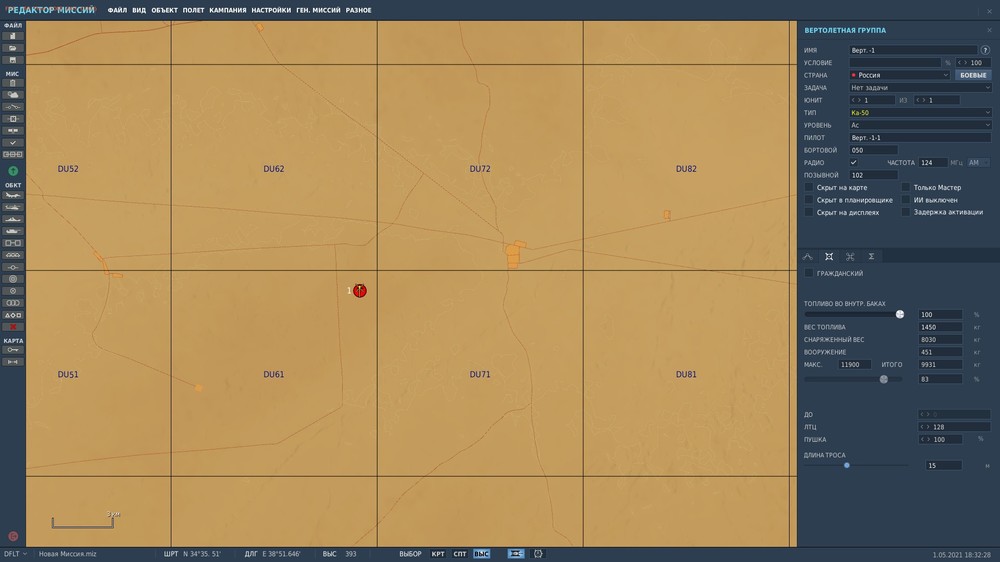Select the helicopter group placement tool
1000x562 pixels.
13,207
